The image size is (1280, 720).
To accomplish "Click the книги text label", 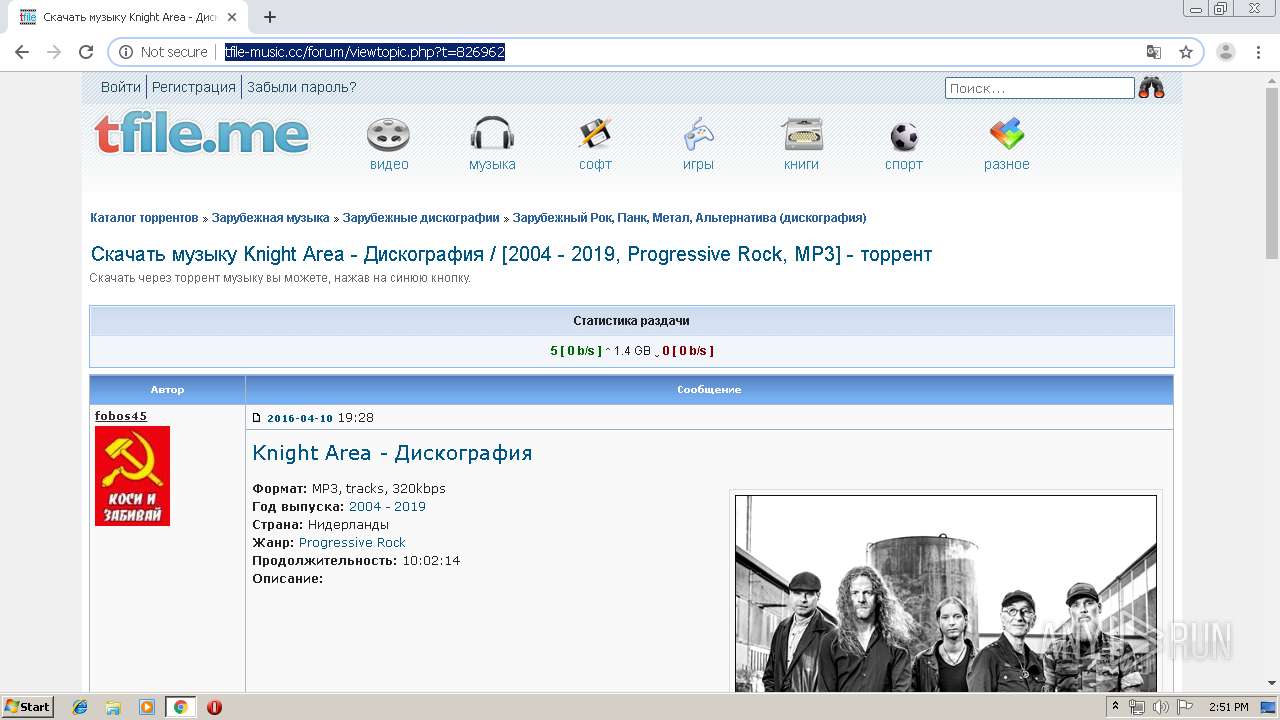I will pyautogui.click(x=801, y=164).
